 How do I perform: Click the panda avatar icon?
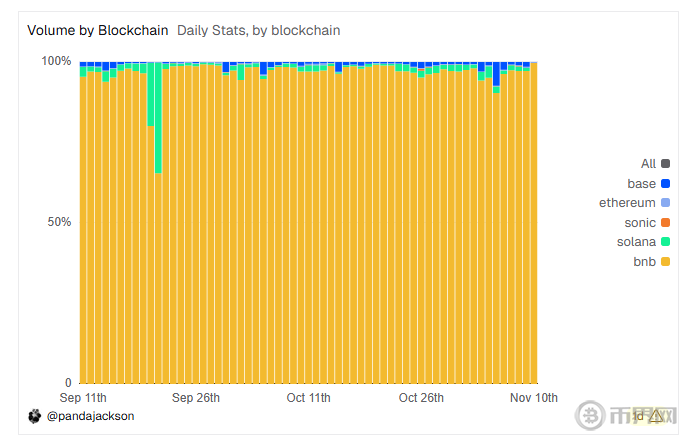34,415
